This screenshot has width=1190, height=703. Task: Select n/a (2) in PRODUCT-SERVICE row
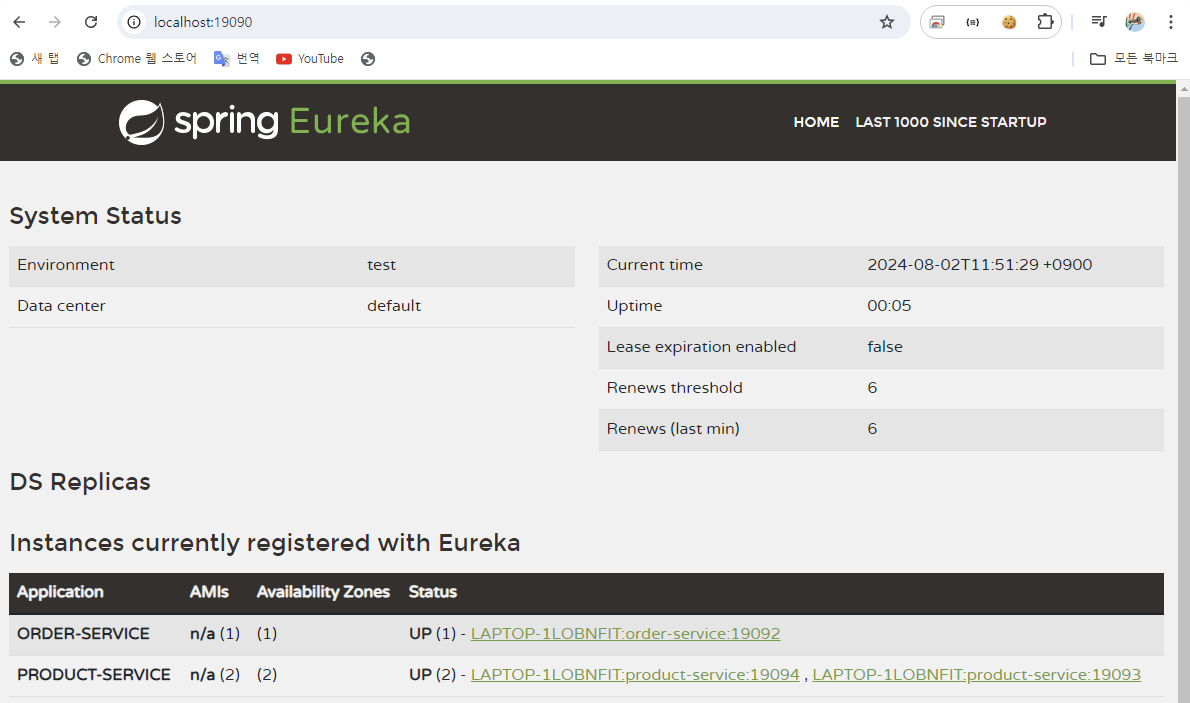[x=215, y=675]
